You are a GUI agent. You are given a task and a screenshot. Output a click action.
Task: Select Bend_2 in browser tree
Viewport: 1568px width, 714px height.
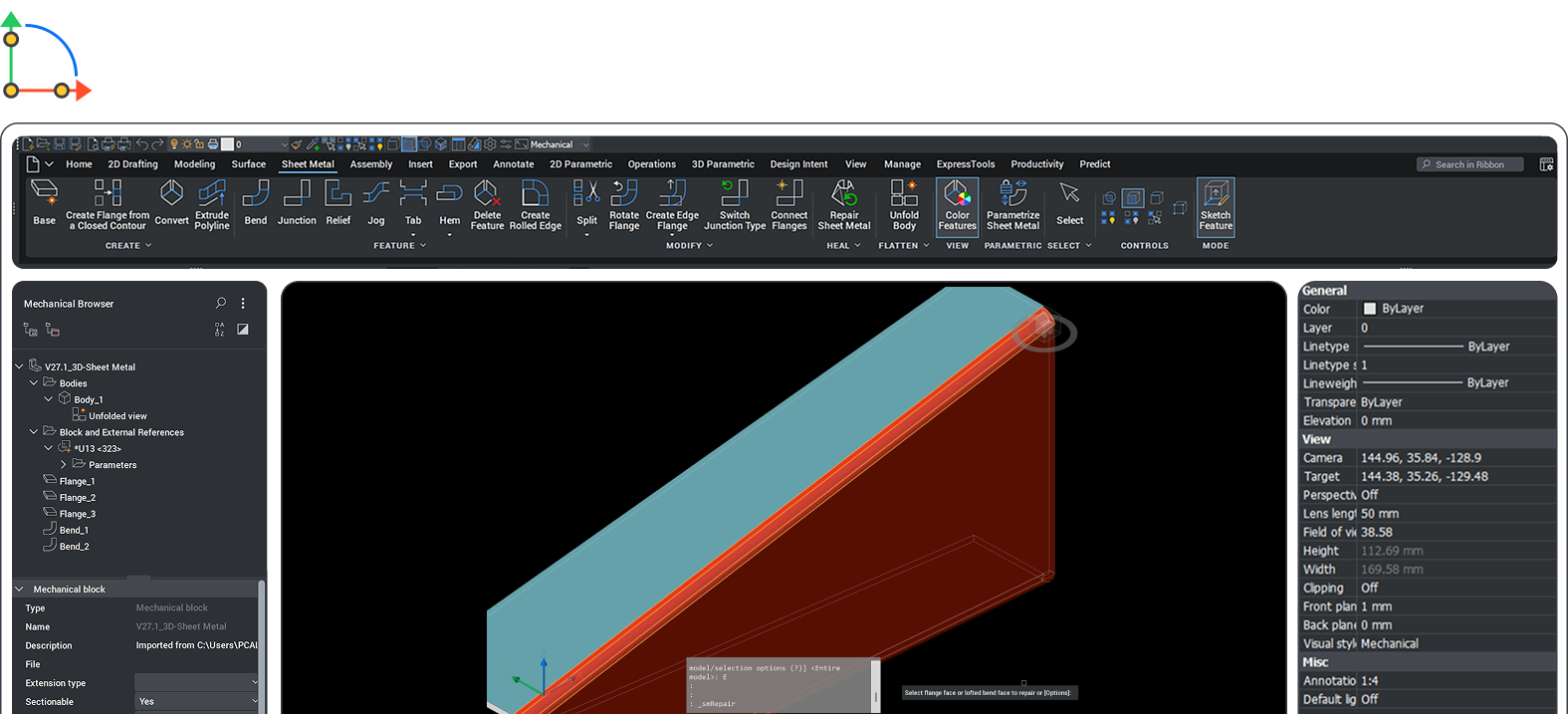[66, 546]
